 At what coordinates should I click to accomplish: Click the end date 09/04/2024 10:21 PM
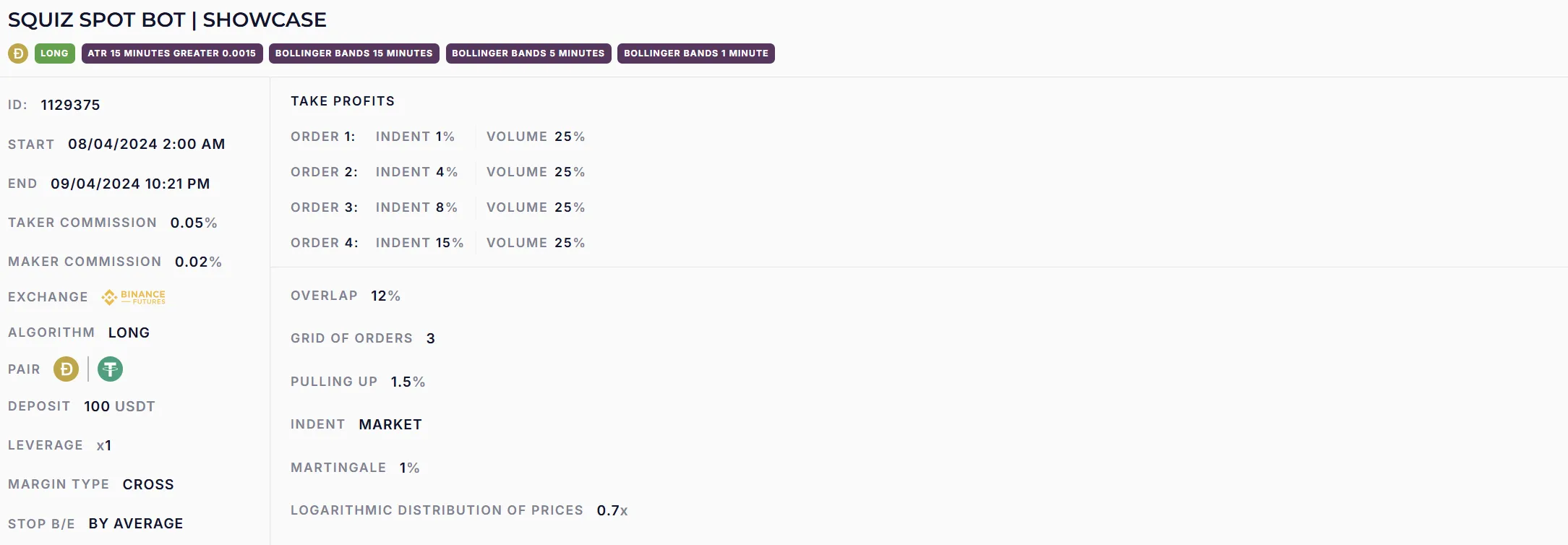click(x=130, y=184)
